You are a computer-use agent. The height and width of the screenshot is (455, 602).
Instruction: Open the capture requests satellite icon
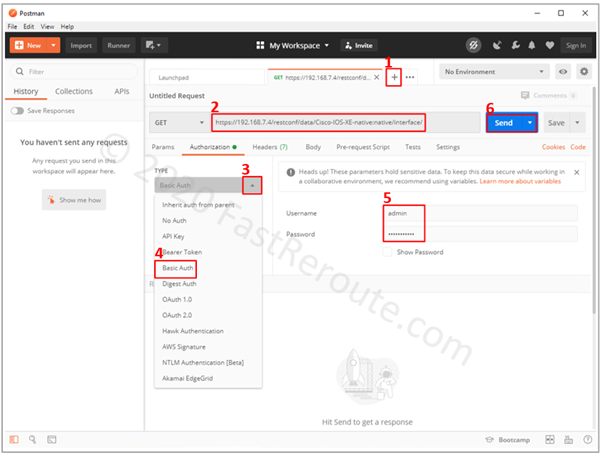tap(497, 45)
